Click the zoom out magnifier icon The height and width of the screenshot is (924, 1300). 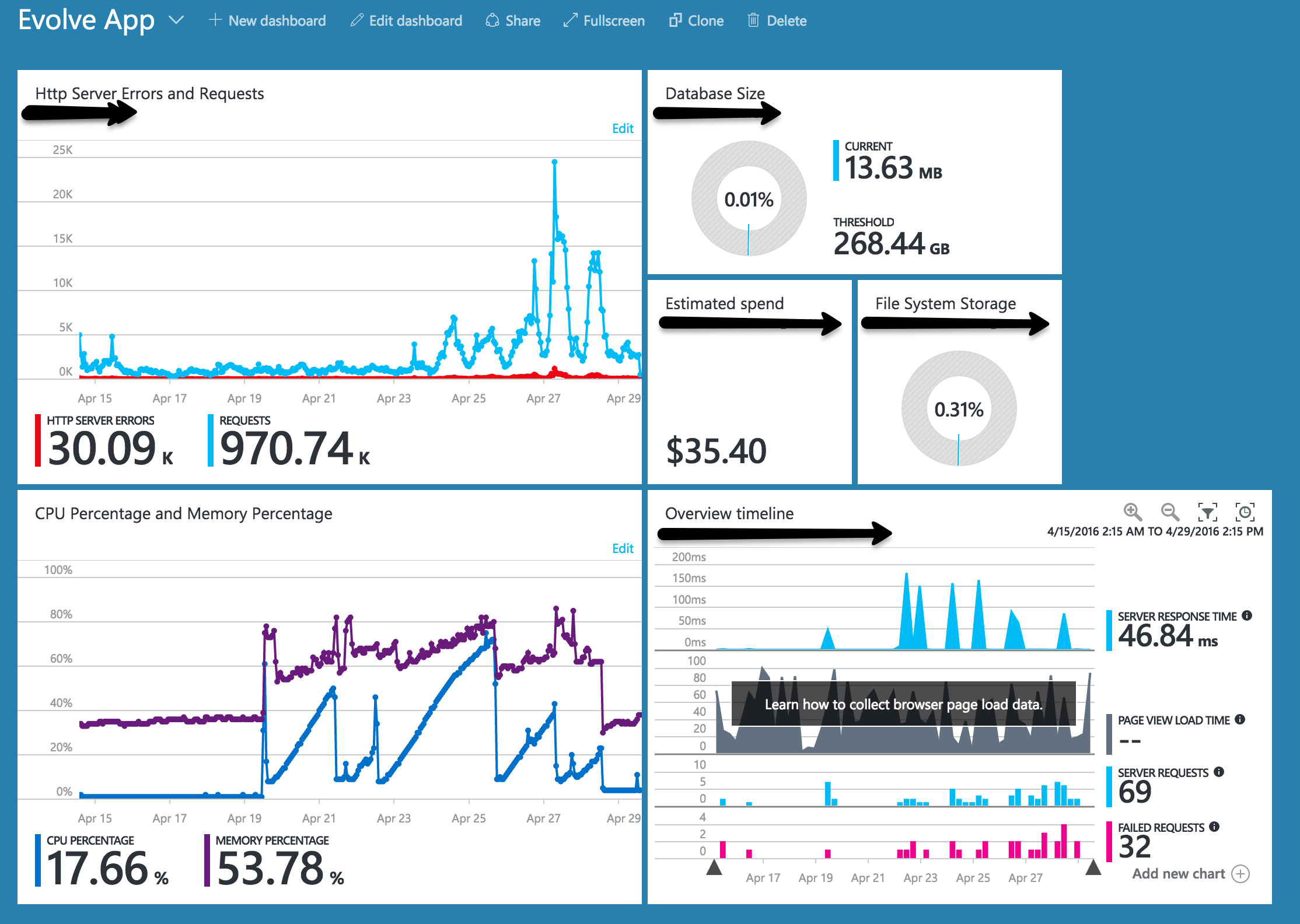(1170, 512)
